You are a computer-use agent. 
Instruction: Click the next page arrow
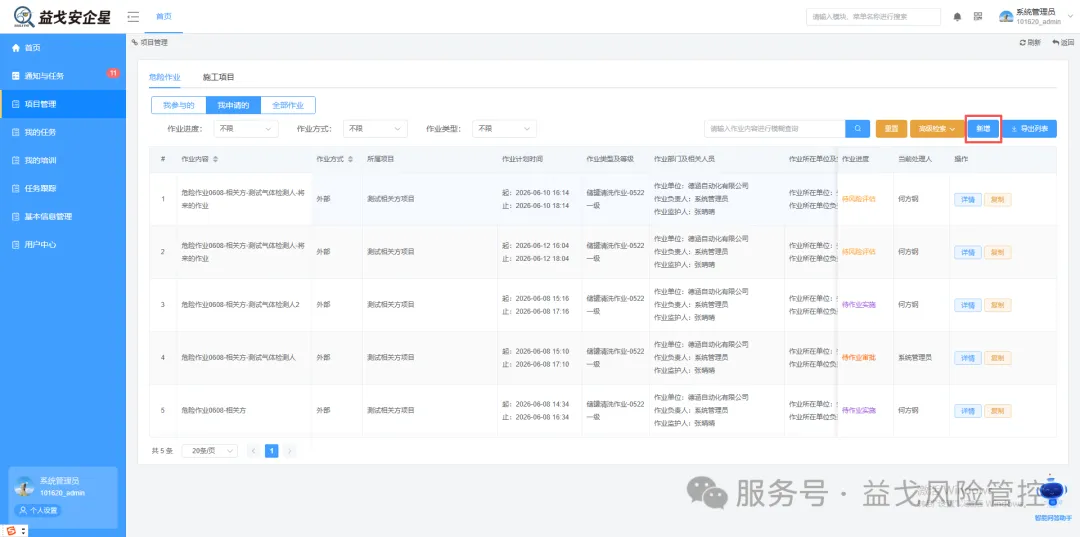point(290,451)
